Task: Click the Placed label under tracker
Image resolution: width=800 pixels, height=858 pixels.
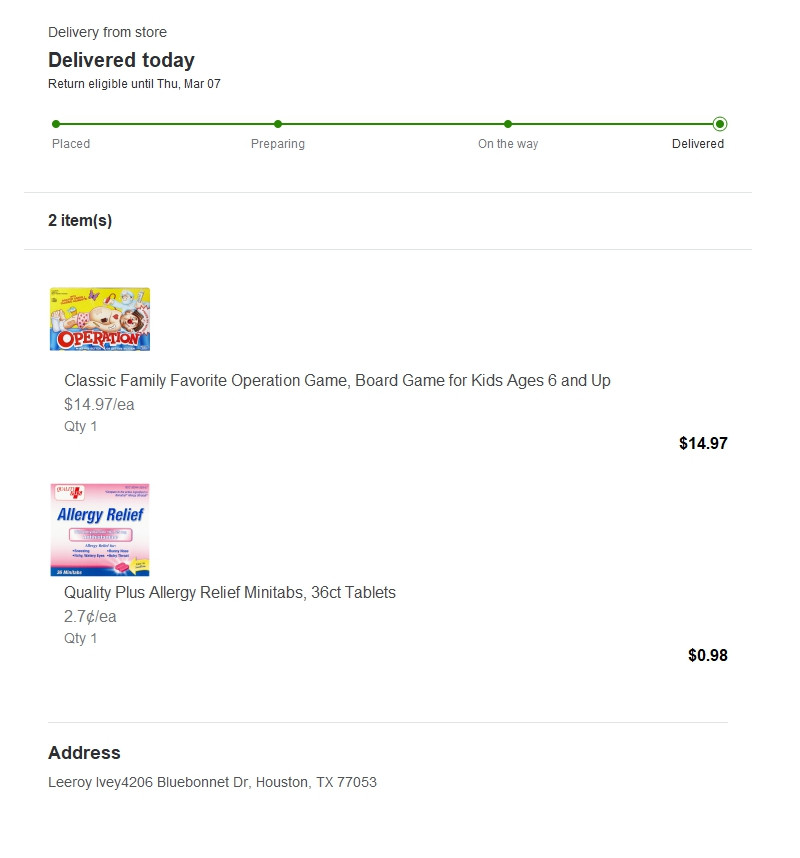Action: pos(71,144)
